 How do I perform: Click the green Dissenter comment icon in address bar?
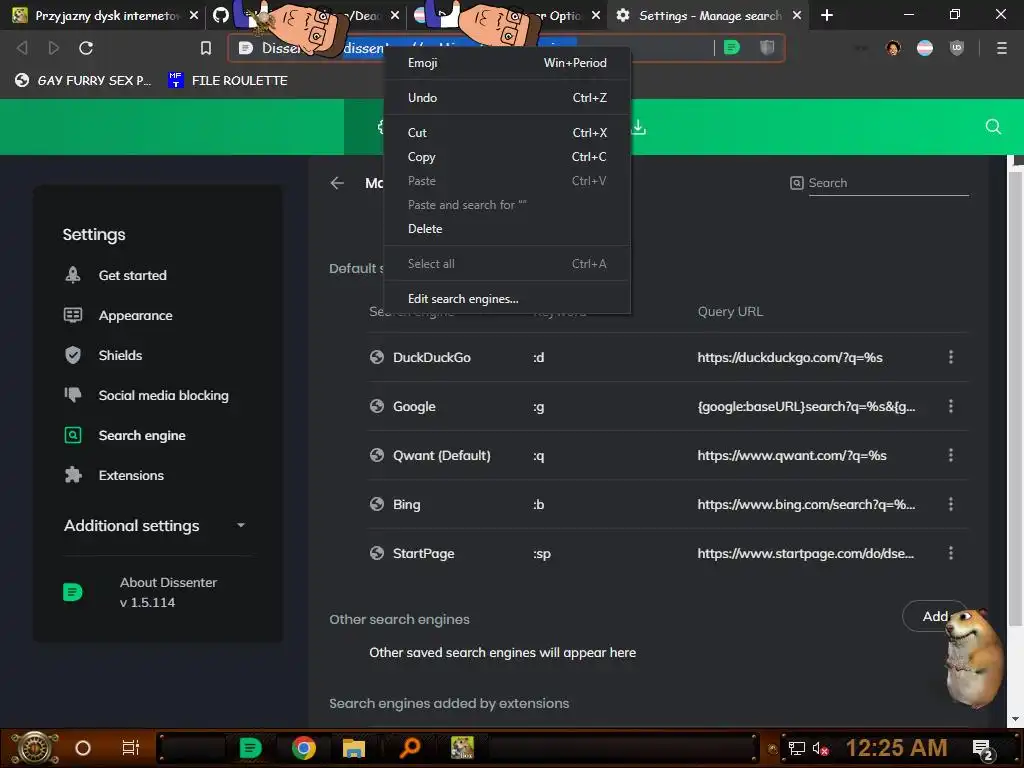tap(732, 48)
